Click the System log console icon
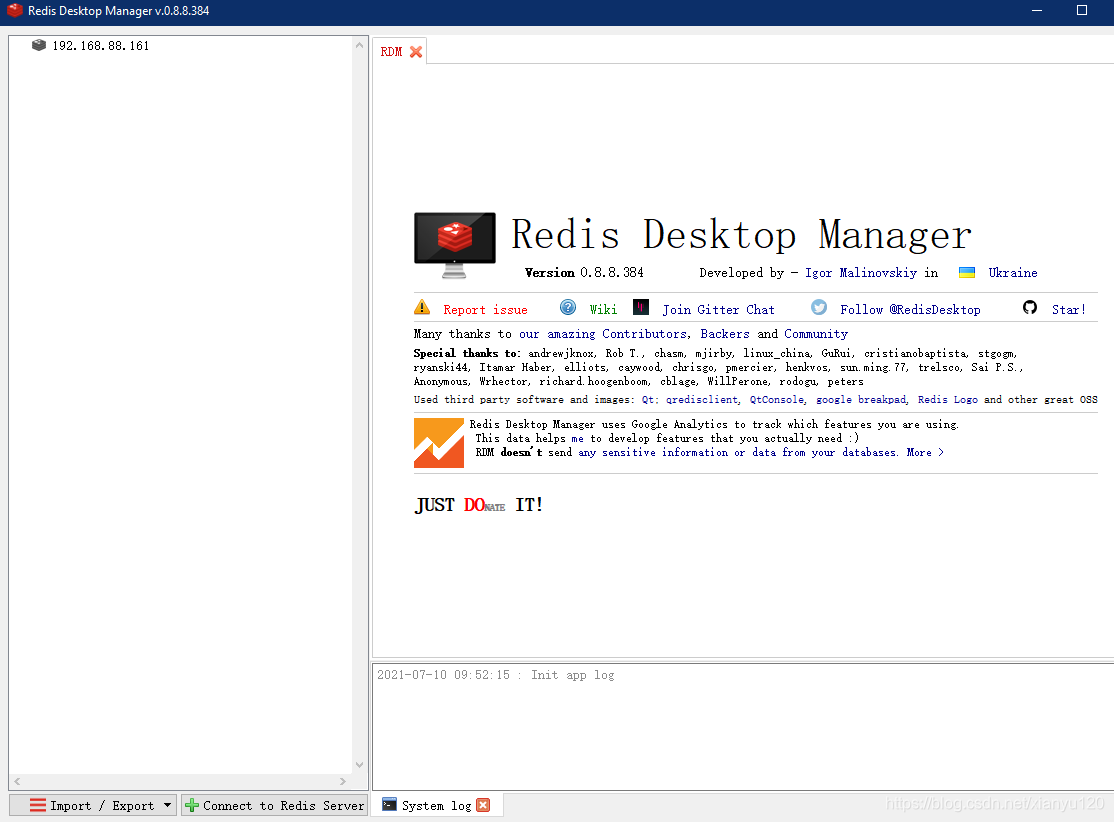 pyautogui.click(x=389, y=804)
